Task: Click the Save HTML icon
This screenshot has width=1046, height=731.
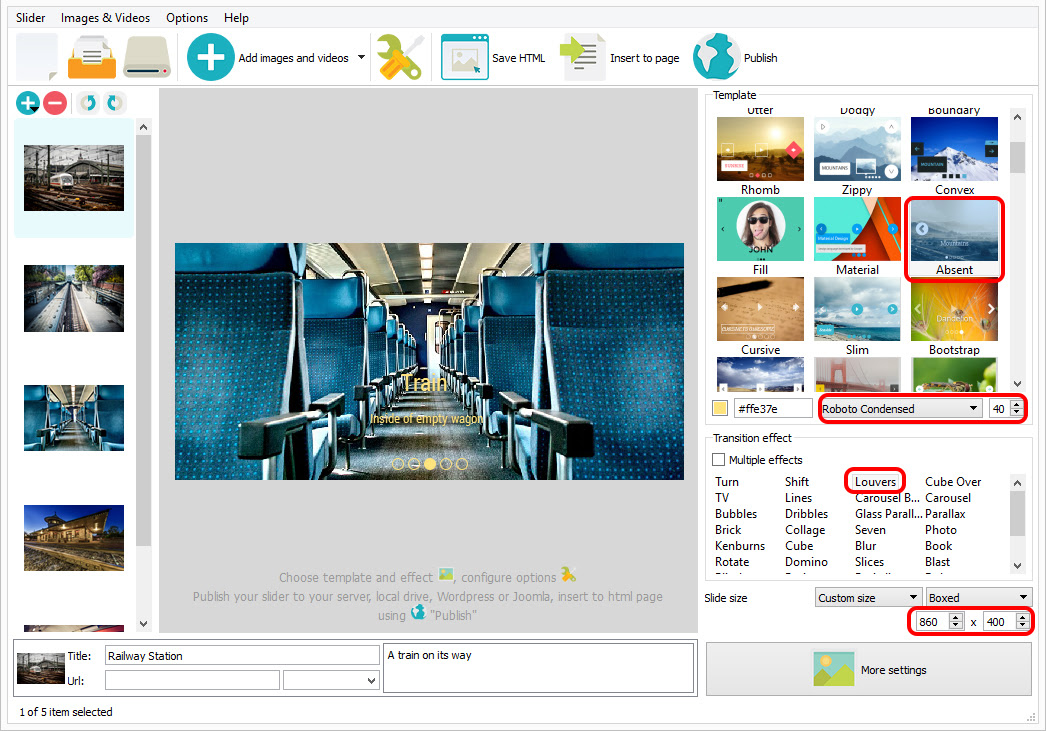Action: pyautogui.click(x=464, y=57)
